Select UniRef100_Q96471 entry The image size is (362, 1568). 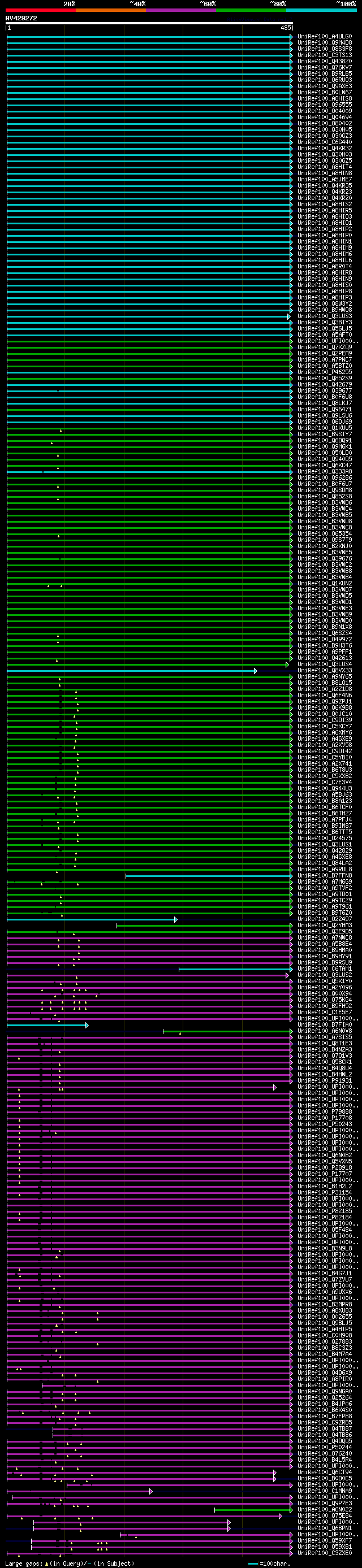pos(325,410)
